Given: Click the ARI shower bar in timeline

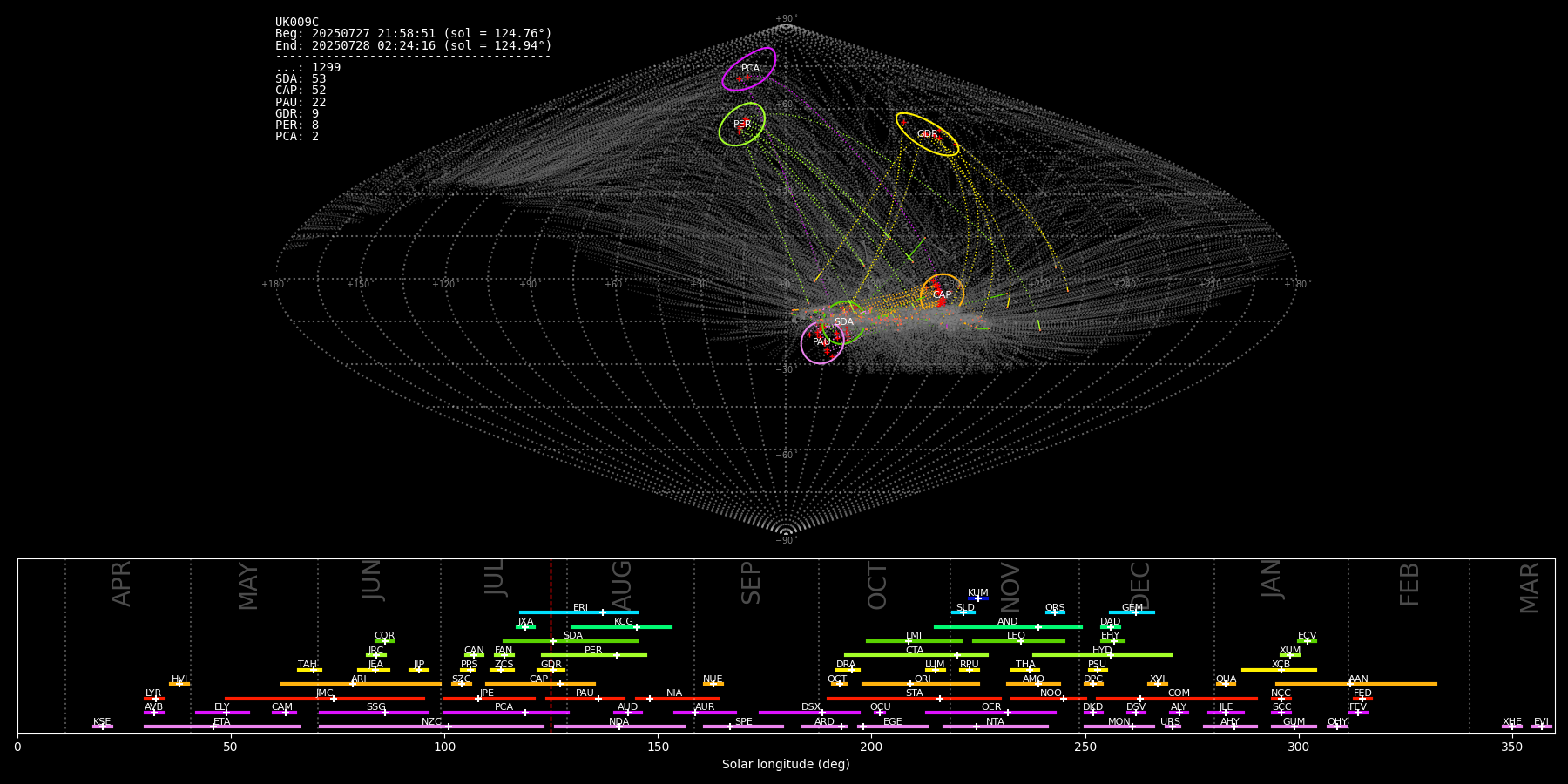Looking at the screenshot, I should coord(361,684).
